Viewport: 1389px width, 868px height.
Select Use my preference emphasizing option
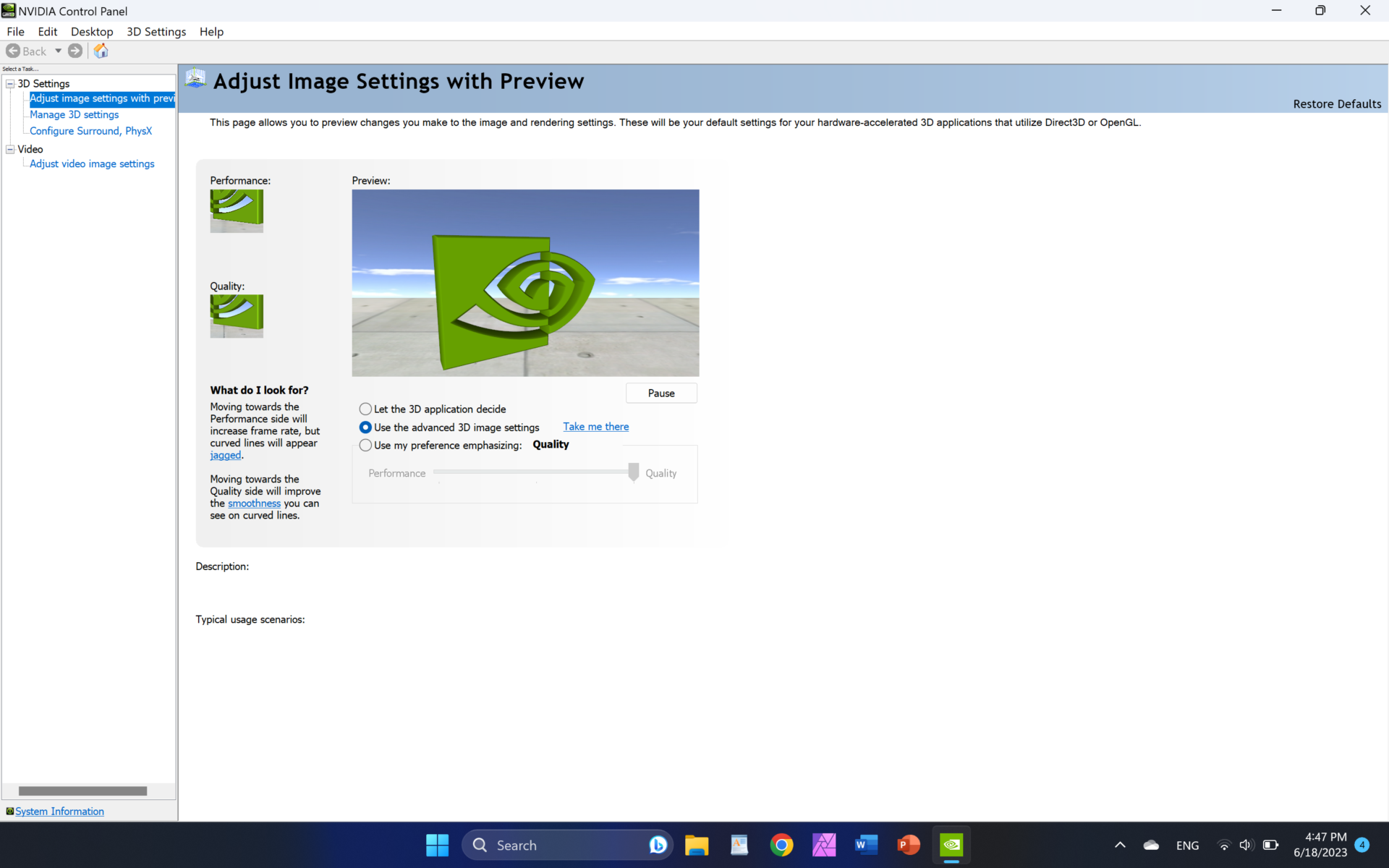click(366, 445)
